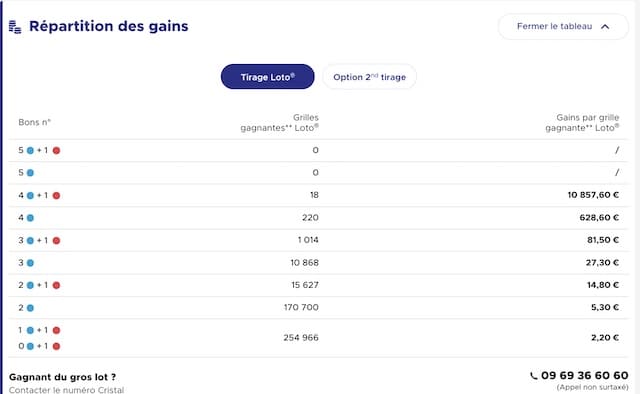This screenshot has width=640, height=394.
Task: Click the red ball in the 2+1 row
Action: (x=56, y=285)
